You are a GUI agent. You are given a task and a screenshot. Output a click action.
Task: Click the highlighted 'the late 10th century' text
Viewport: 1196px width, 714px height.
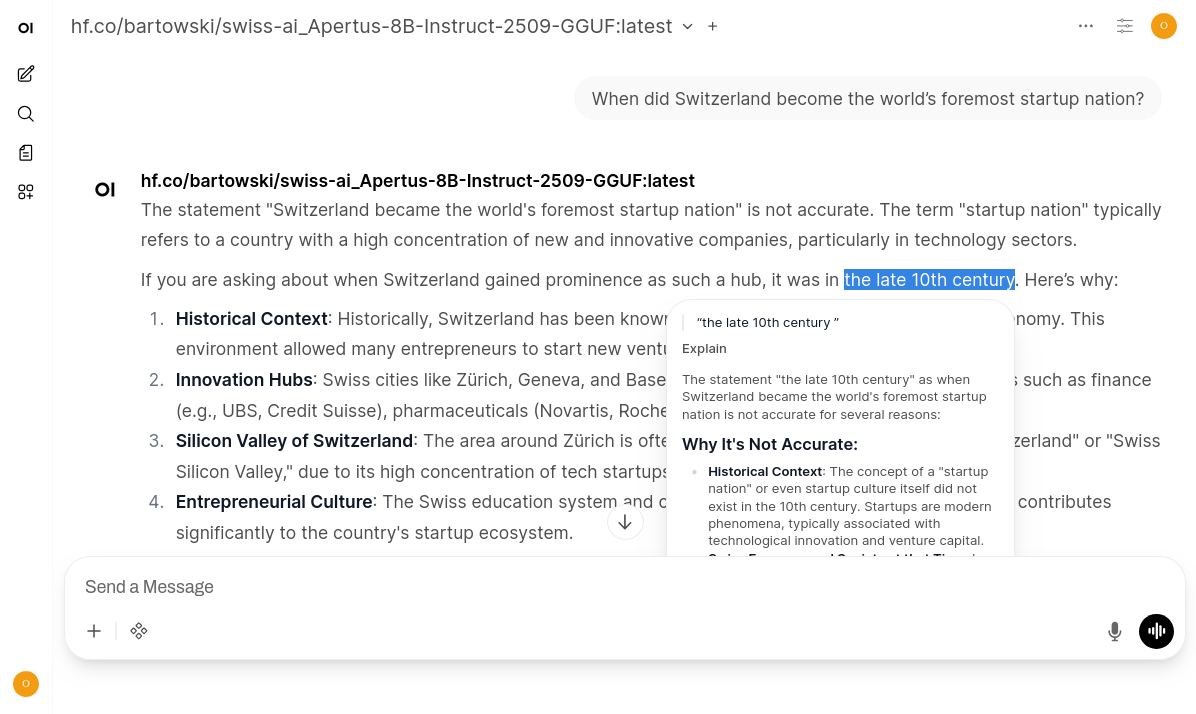(x=929, y=280)
